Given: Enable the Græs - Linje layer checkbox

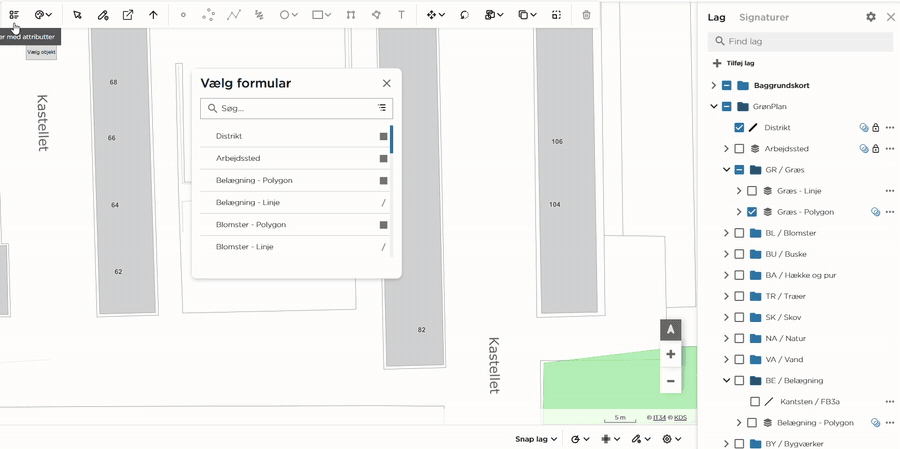Looking at the screenshot, I should point(752,191).
